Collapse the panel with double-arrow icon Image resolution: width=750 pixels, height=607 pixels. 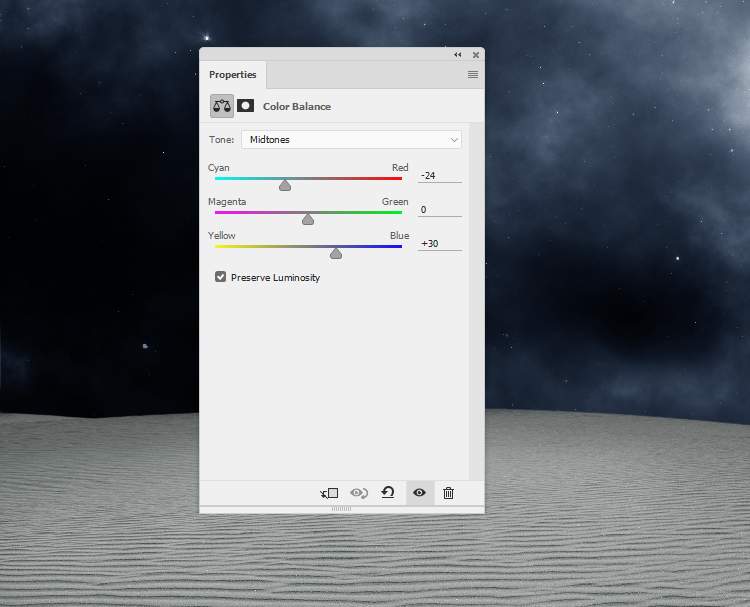[x=458, y=55]
